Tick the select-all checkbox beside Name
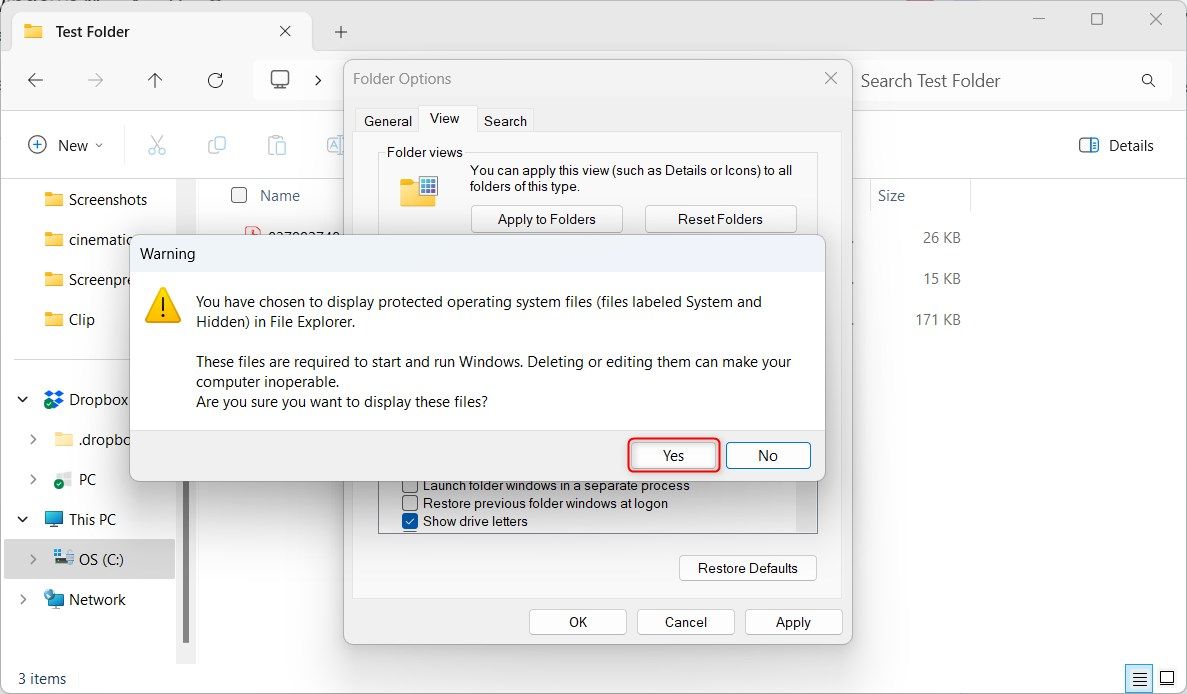 click(x=239, y=195)
